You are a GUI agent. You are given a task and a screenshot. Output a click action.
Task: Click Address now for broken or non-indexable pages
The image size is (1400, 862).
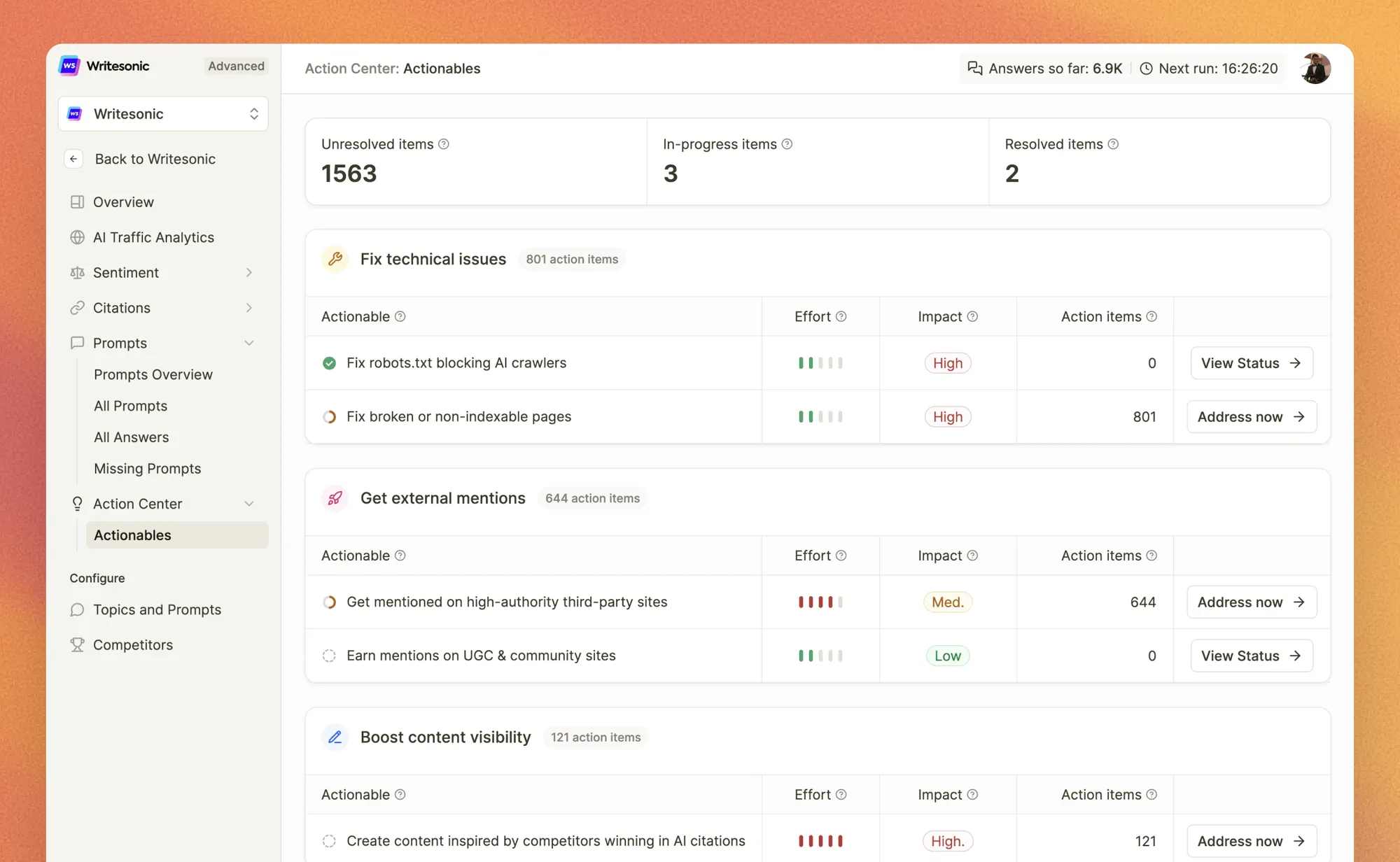coord(1251,416)
